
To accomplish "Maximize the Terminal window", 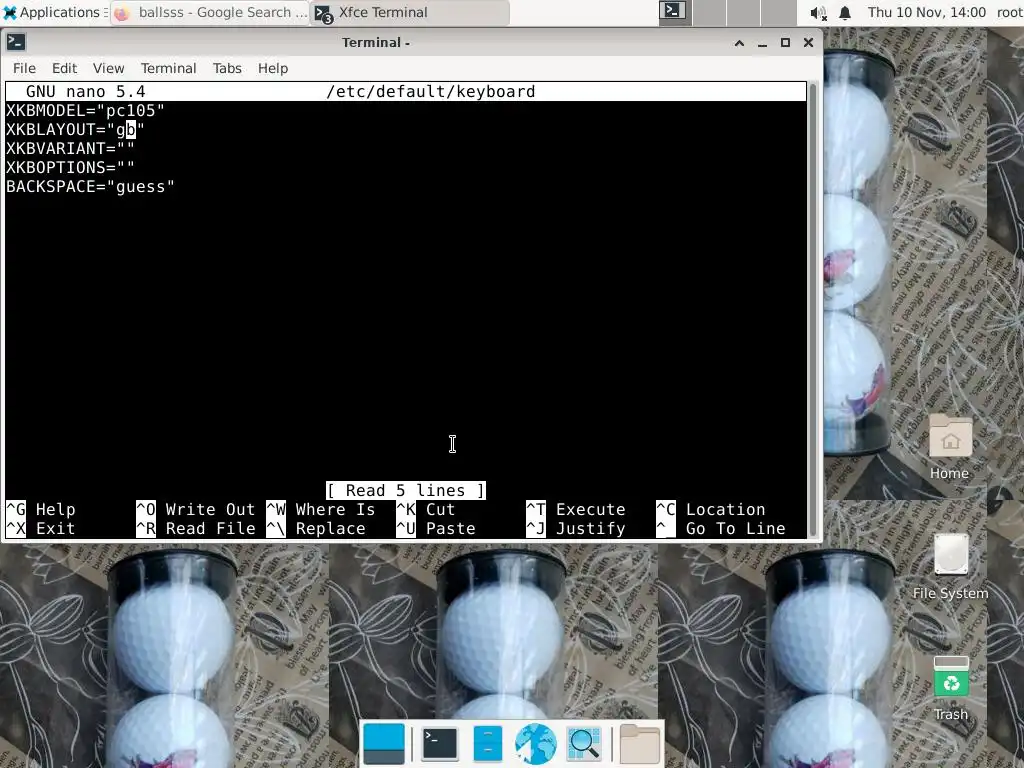I will tap(785, 42).
